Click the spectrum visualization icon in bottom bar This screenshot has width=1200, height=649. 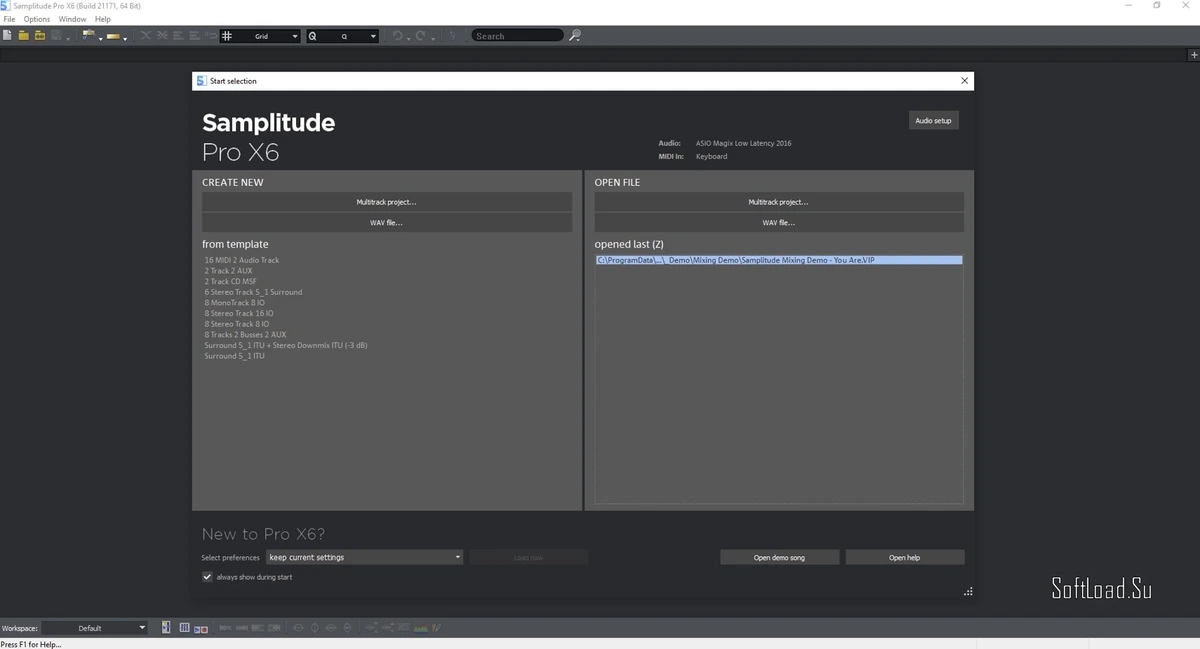pos(421,628)
